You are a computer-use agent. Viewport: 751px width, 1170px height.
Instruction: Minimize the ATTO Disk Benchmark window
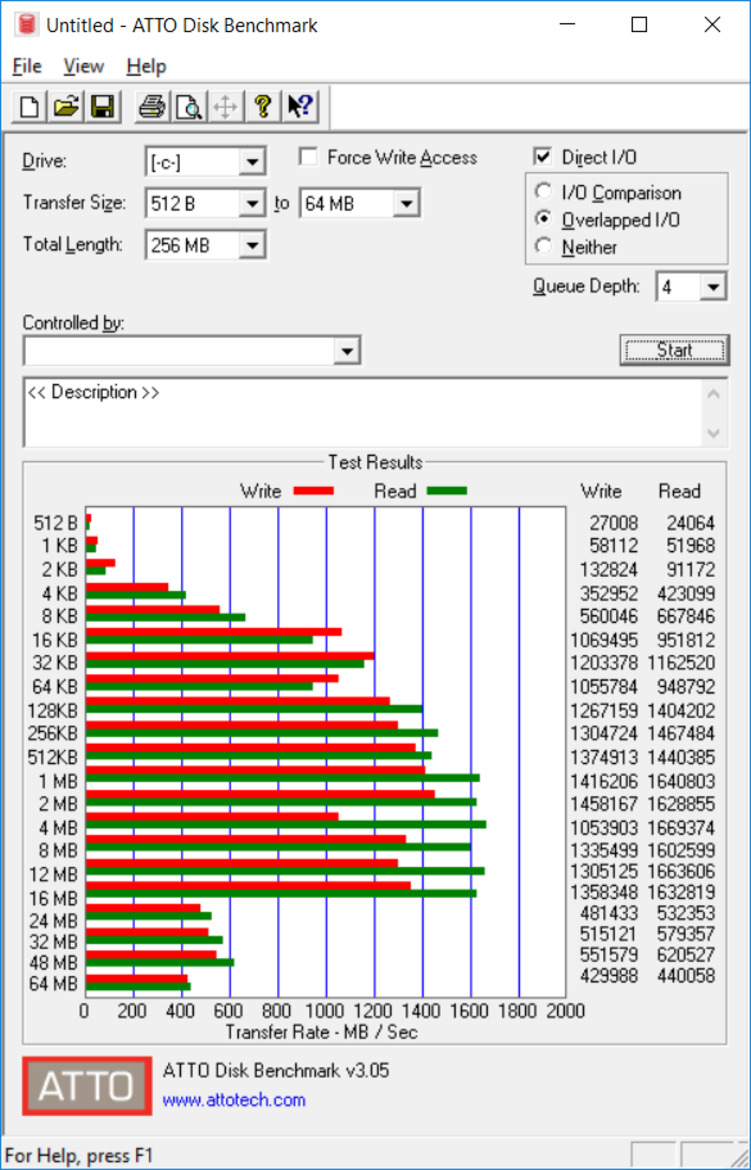[567, 25]
